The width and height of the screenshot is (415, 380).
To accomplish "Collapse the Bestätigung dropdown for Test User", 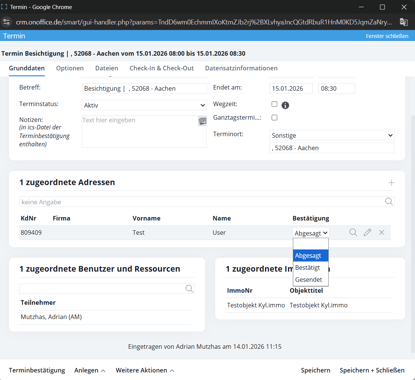I will pyautogui.click(x=311, y=233).
